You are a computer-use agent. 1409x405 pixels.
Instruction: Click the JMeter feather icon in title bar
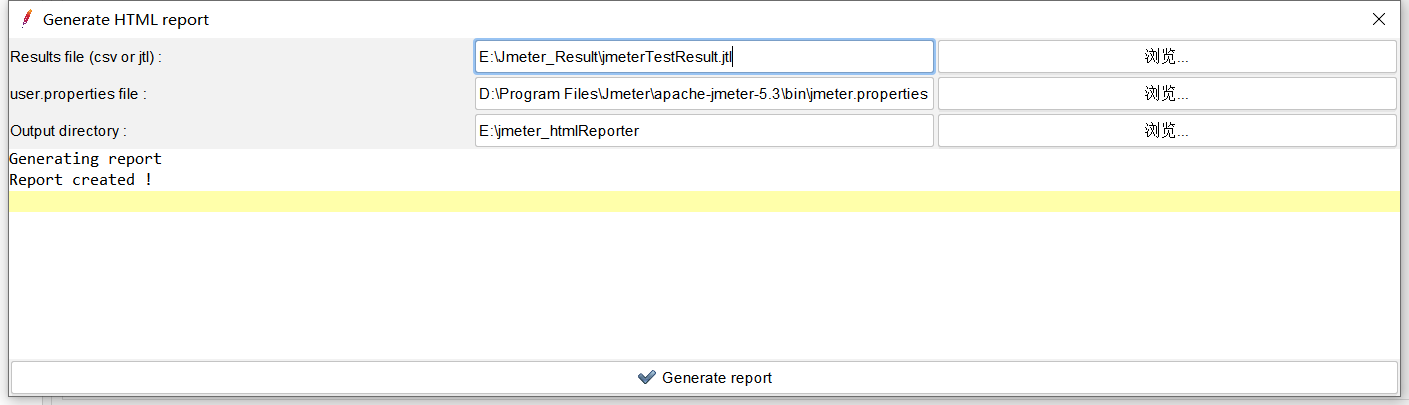click(x=25, y=19)
